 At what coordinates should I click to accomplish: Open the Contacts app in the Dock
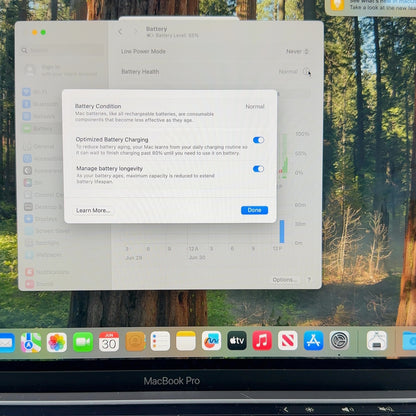(x=135, y=341)
